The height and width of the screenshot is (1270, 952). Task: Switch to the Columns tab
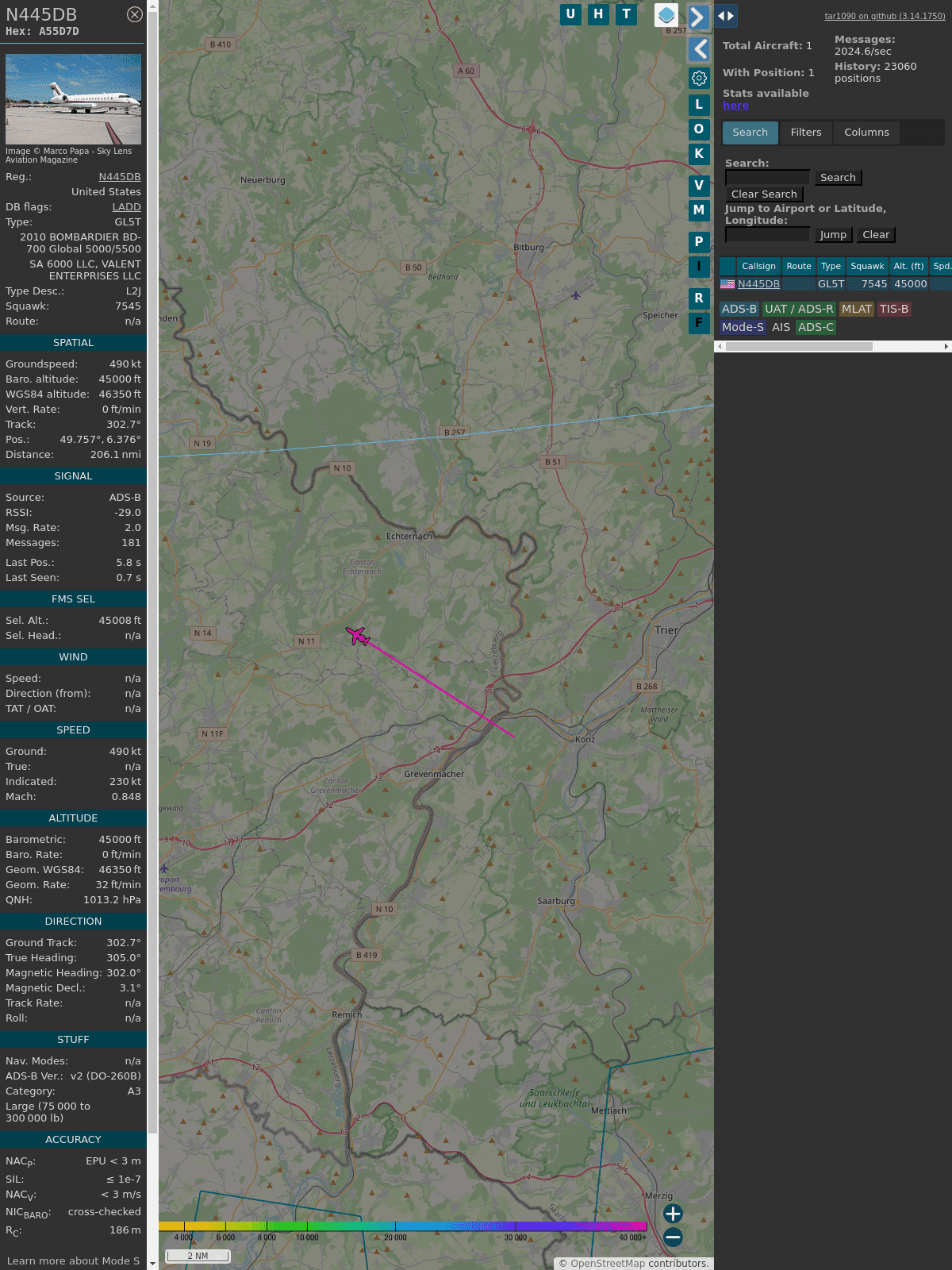[x=866, y=133]
